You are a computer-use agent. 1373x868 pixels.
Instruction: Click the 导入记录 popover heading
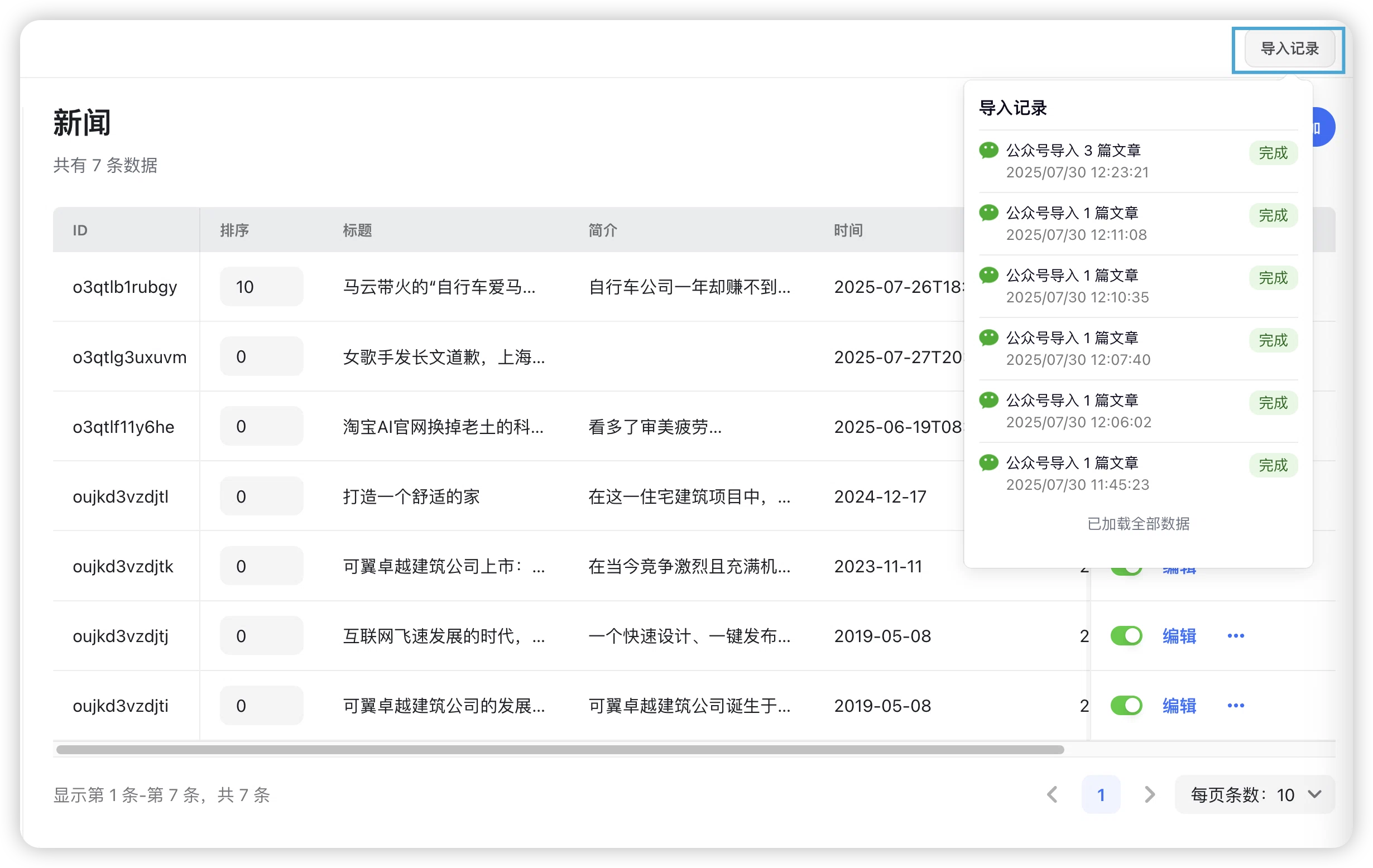[1012, 108]
